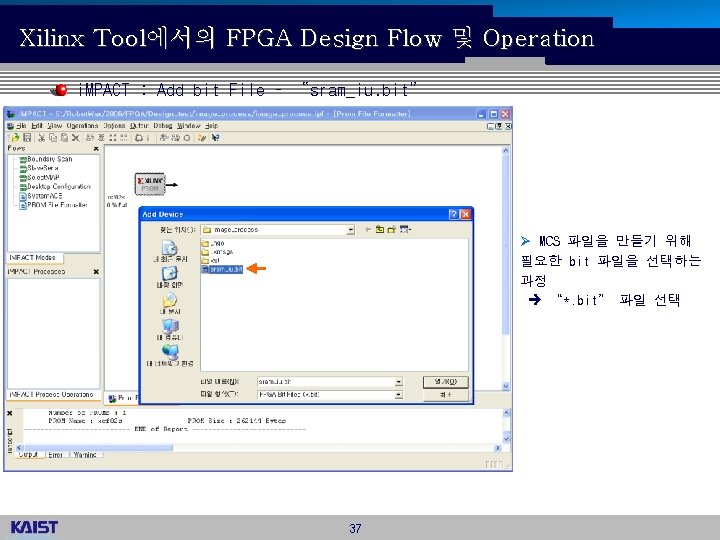
Task: Click the Copy toolbar icon
Action: pos(53,137)
